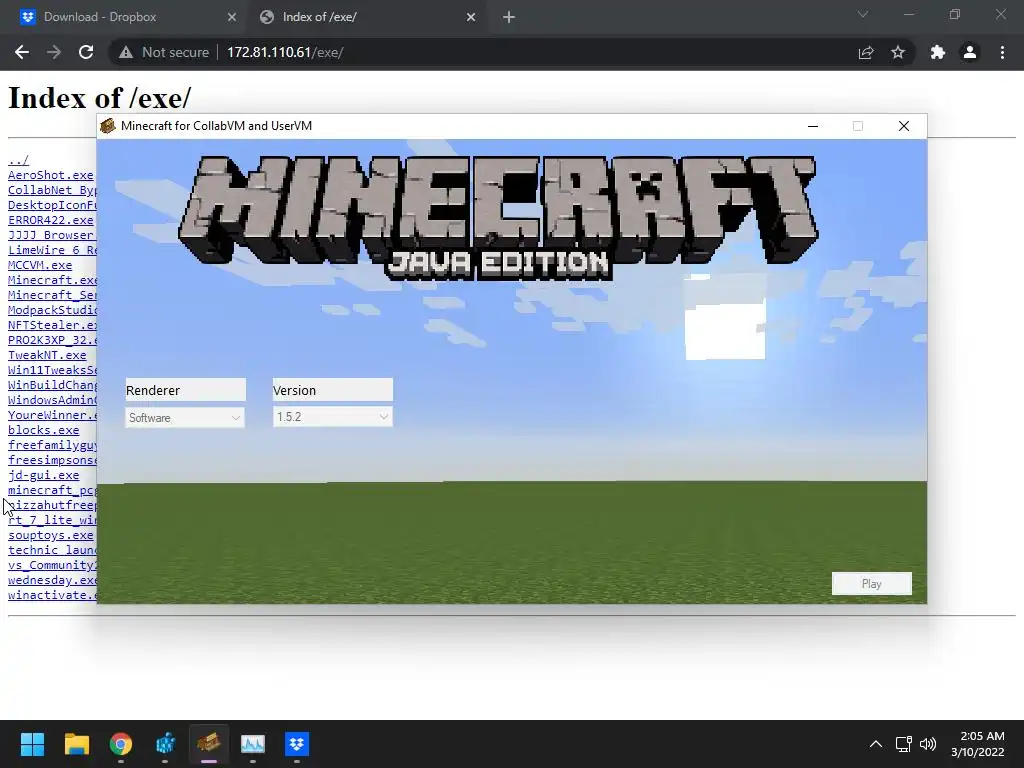The image size is (1024, 768).
Task: Download YoureWinner link
Action: click(x=52, y=415)
